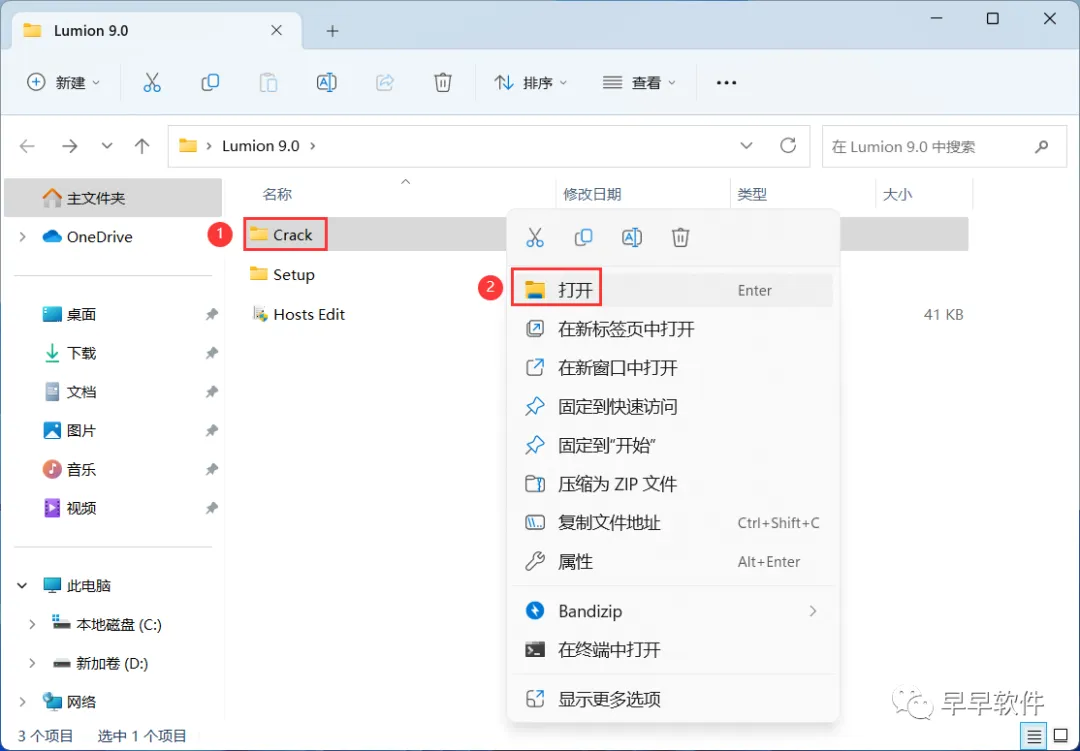Open the 排序 sort dropdown
Image resolution: width=1080 pixels, height=751 pixels.
tap(531, 83)
